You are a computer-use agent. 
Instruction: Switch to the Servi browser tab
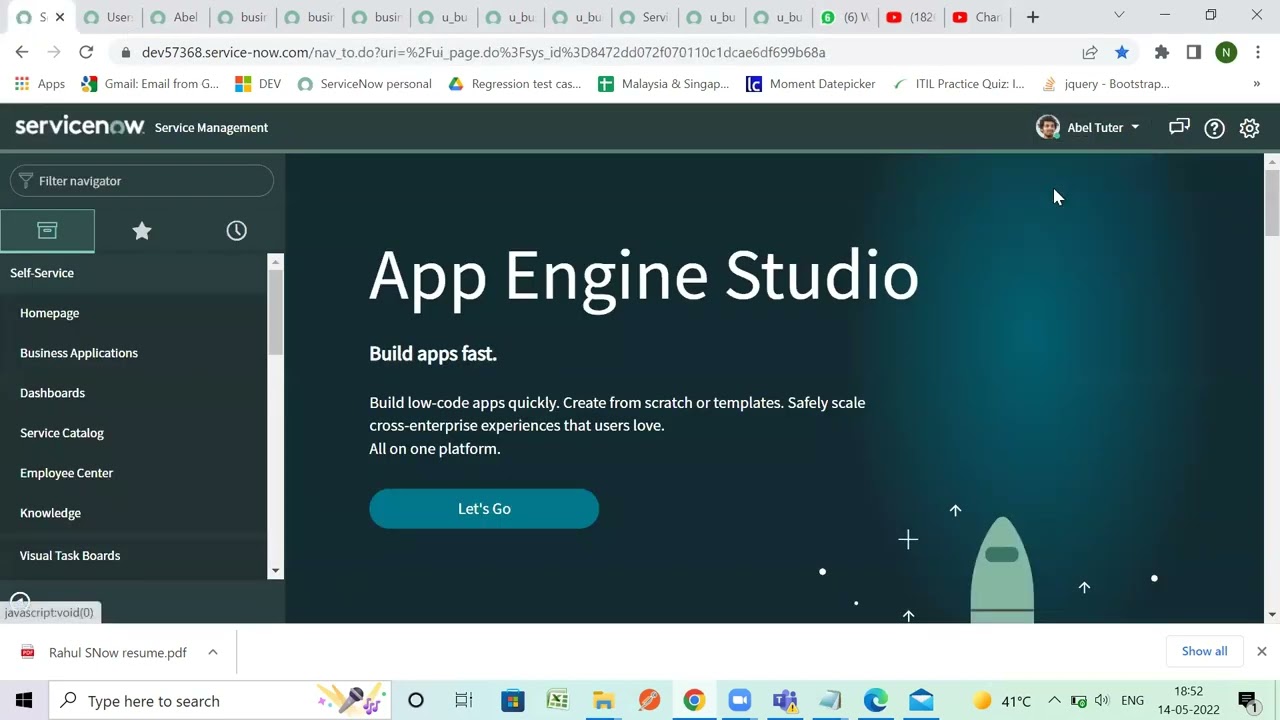tap(644, 17)
